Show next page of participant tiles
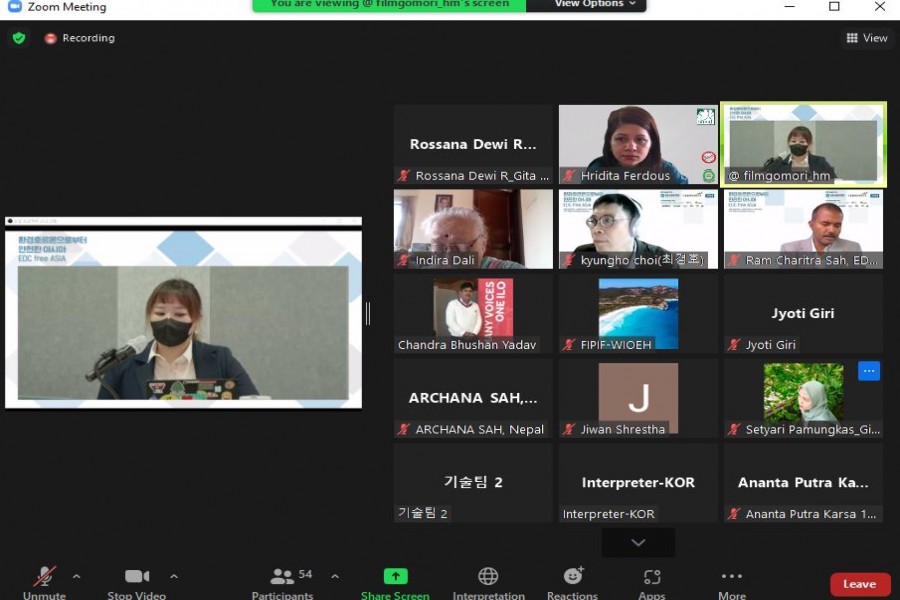This screenshot has height=600, width=900. [638, 542]
